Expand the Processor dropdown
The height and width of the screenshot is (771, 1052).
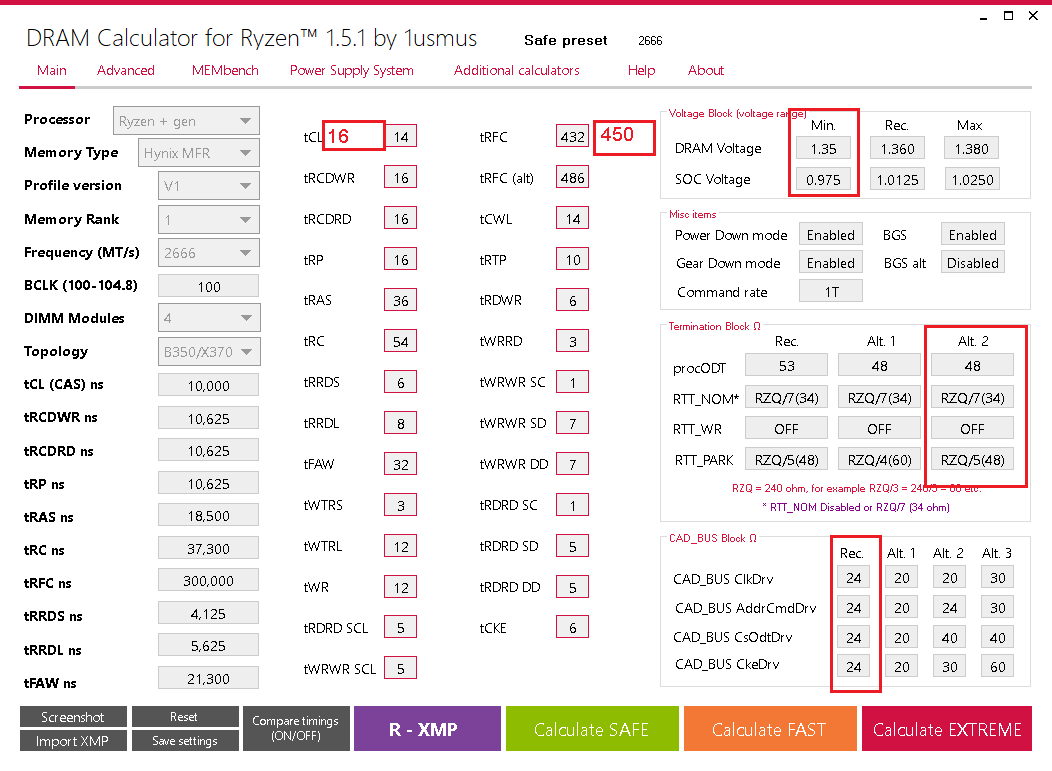[x=186, y=121]
